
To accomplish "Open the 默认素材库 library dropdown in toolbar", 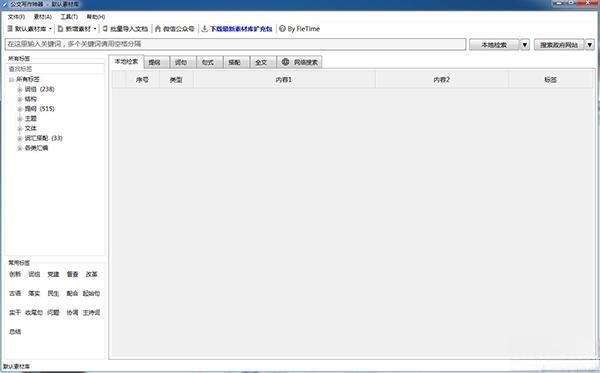I will [30, 29].
